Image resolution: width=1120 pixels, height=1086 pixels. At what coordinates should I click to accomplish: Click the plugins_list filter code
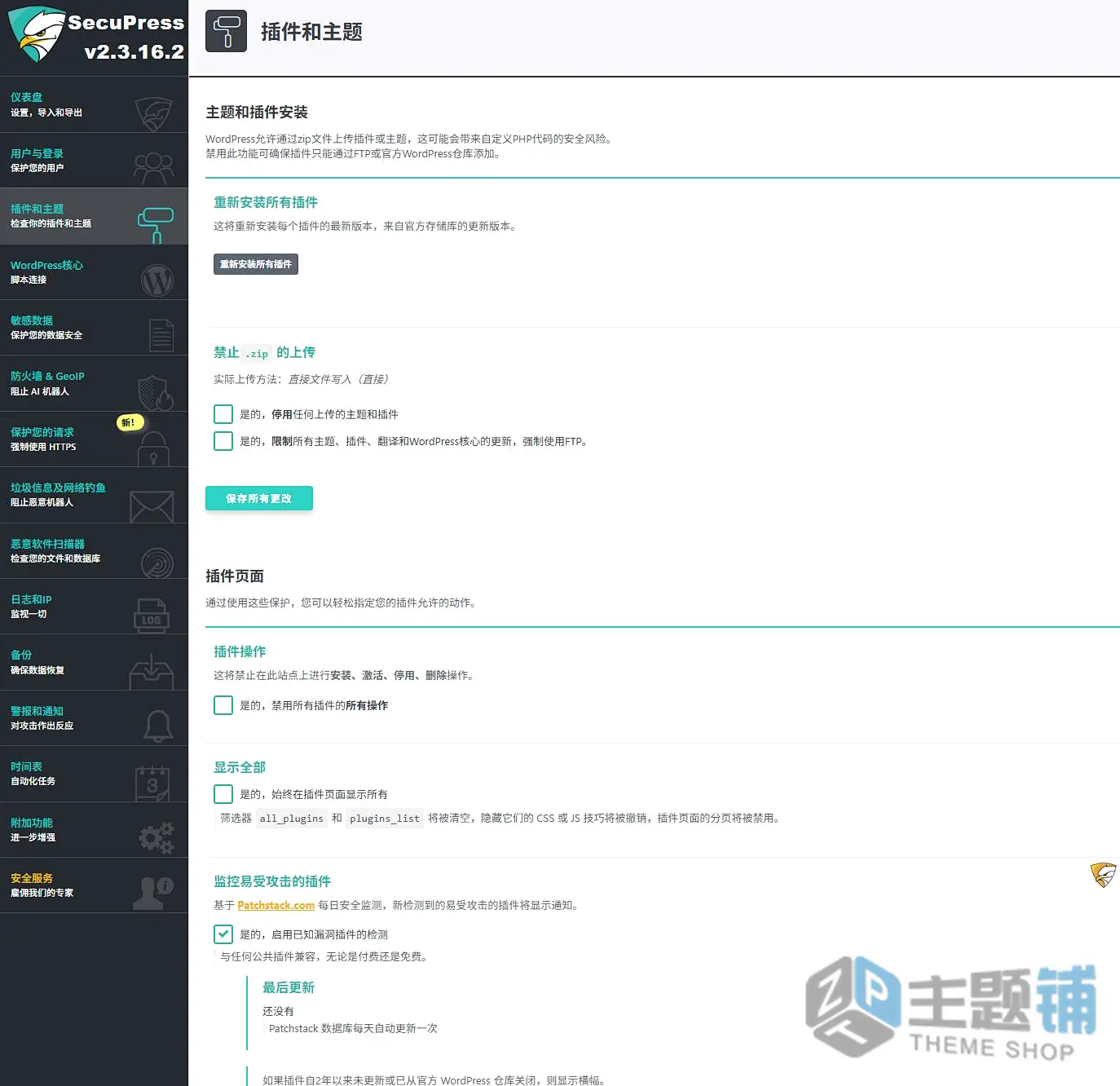(x=385, y=819)
